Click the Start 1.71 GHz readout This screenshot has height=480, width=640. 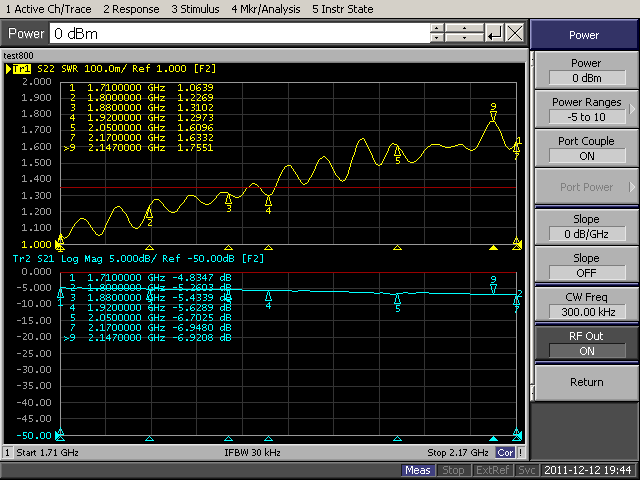[47, 453]
